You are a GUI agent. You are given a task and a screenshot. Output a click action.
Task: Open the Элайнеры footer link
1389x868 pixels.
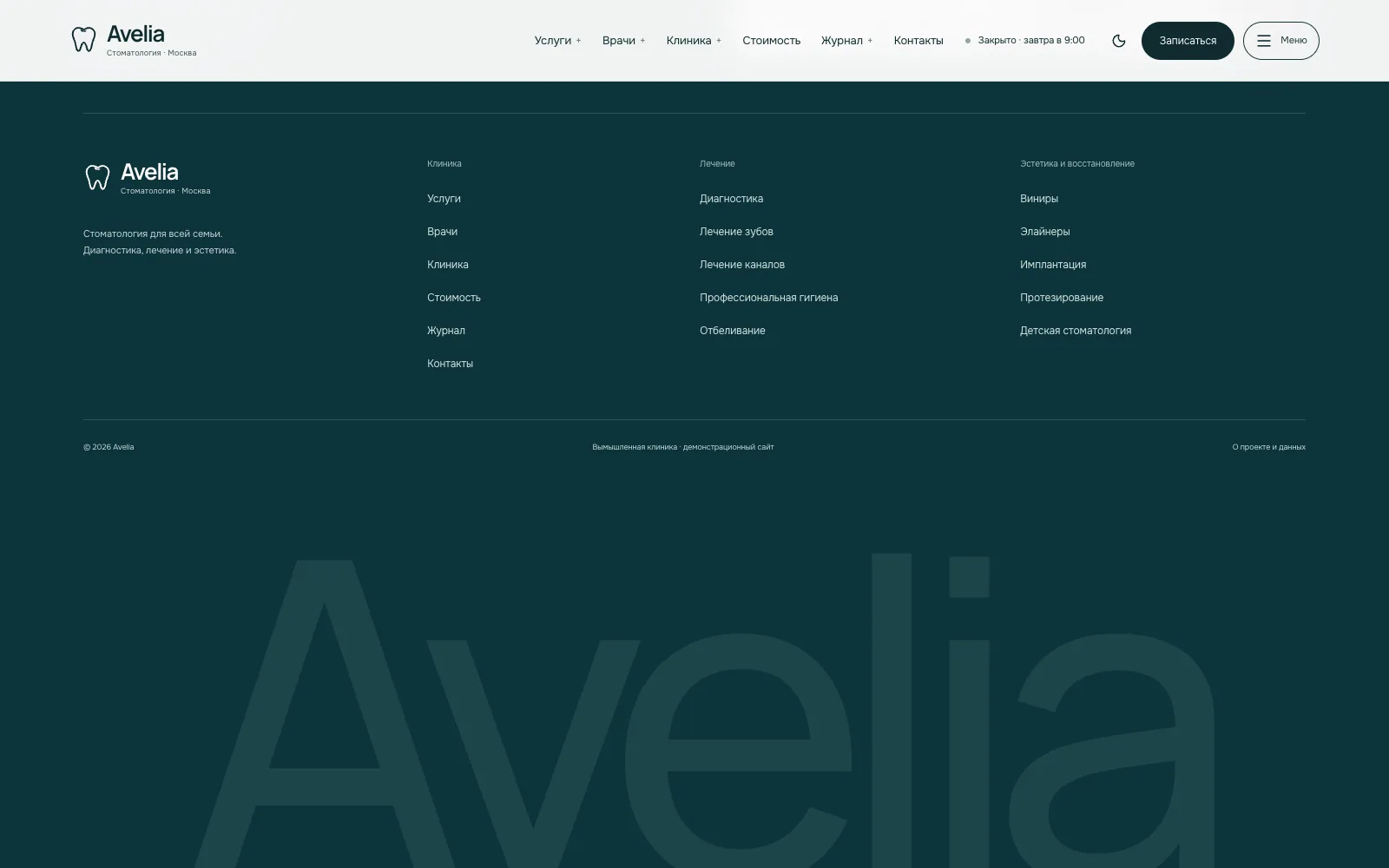tap(1044, 232)
